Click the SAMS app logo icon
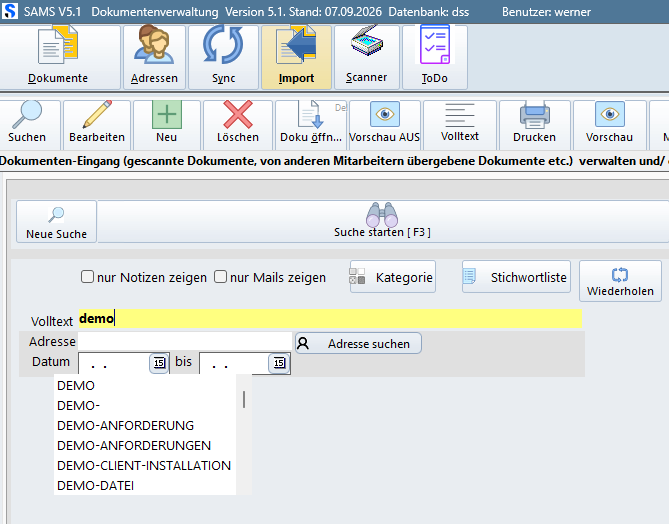This screenshot has height=524, width=669. pos(10,11)
